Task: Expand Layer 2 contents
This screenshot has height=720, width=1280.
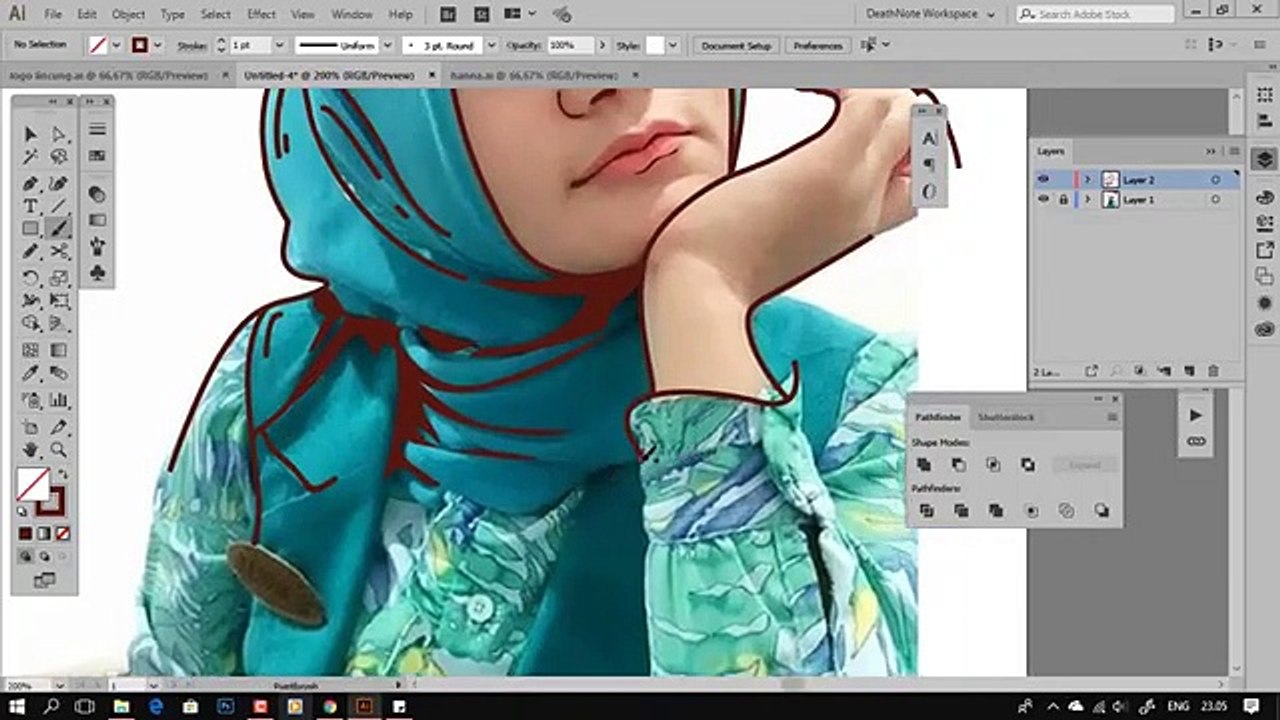Action: point(1088,180)
